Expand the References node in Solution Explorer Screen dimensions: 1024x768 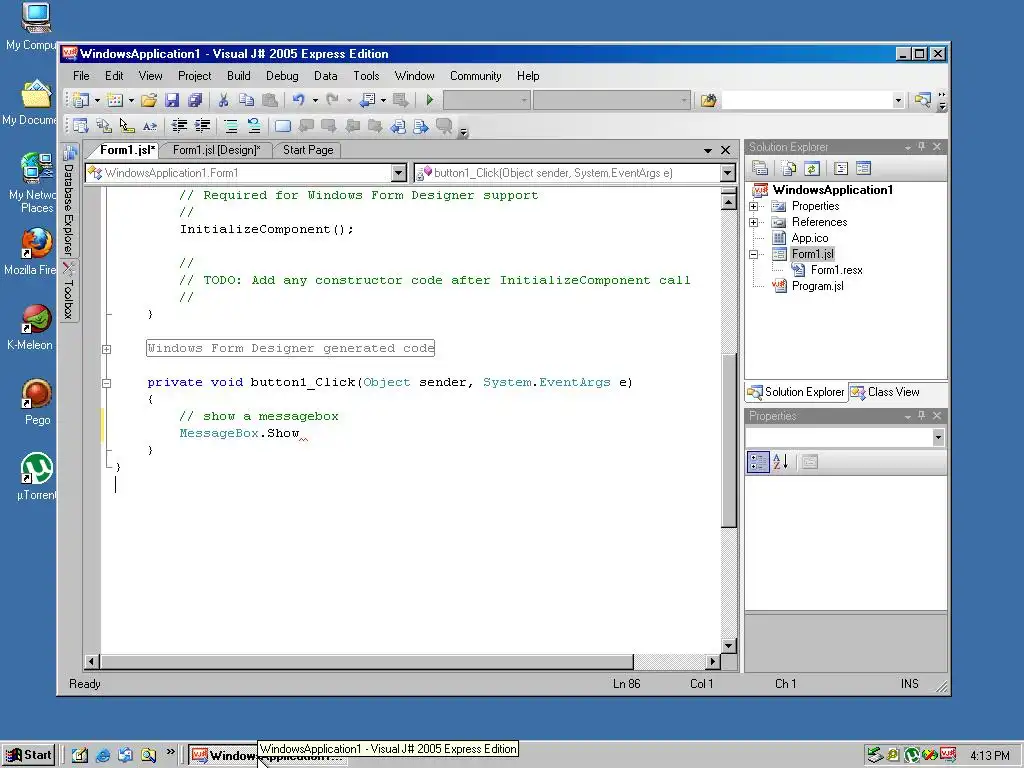point(754,223)
